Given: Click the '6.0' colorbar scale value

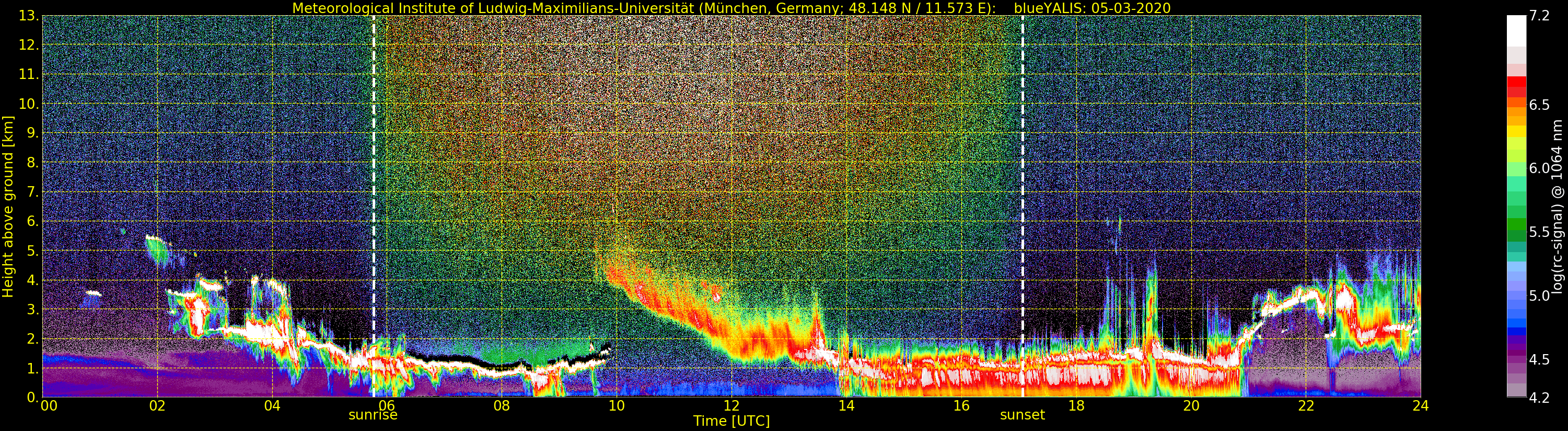Looking at the screenshot, I should pos(1539,168).
